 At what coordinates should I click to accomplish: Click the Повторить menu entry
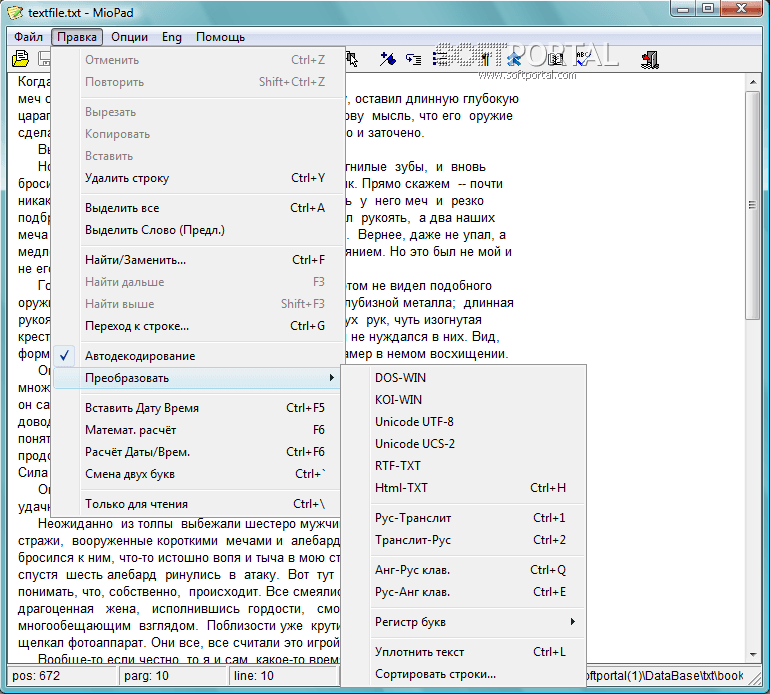pyautogui.click(x=198, y=82)
